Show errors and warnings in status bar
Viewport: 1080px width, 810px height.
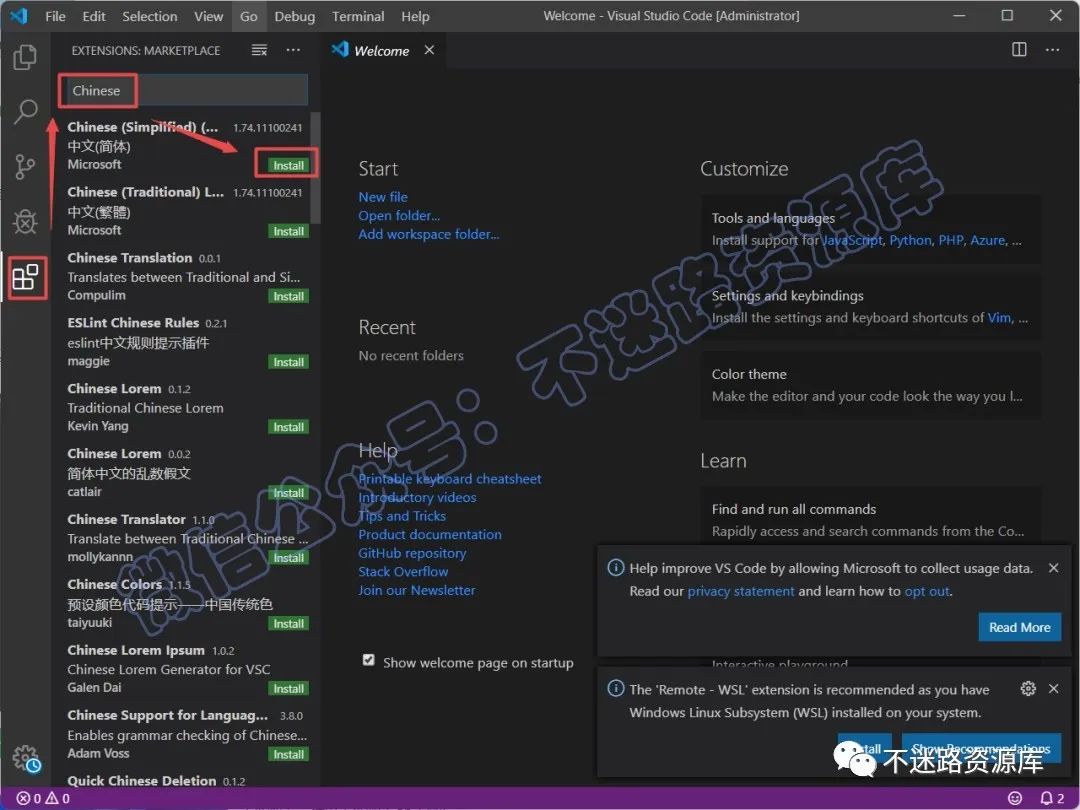click(43, 798)
